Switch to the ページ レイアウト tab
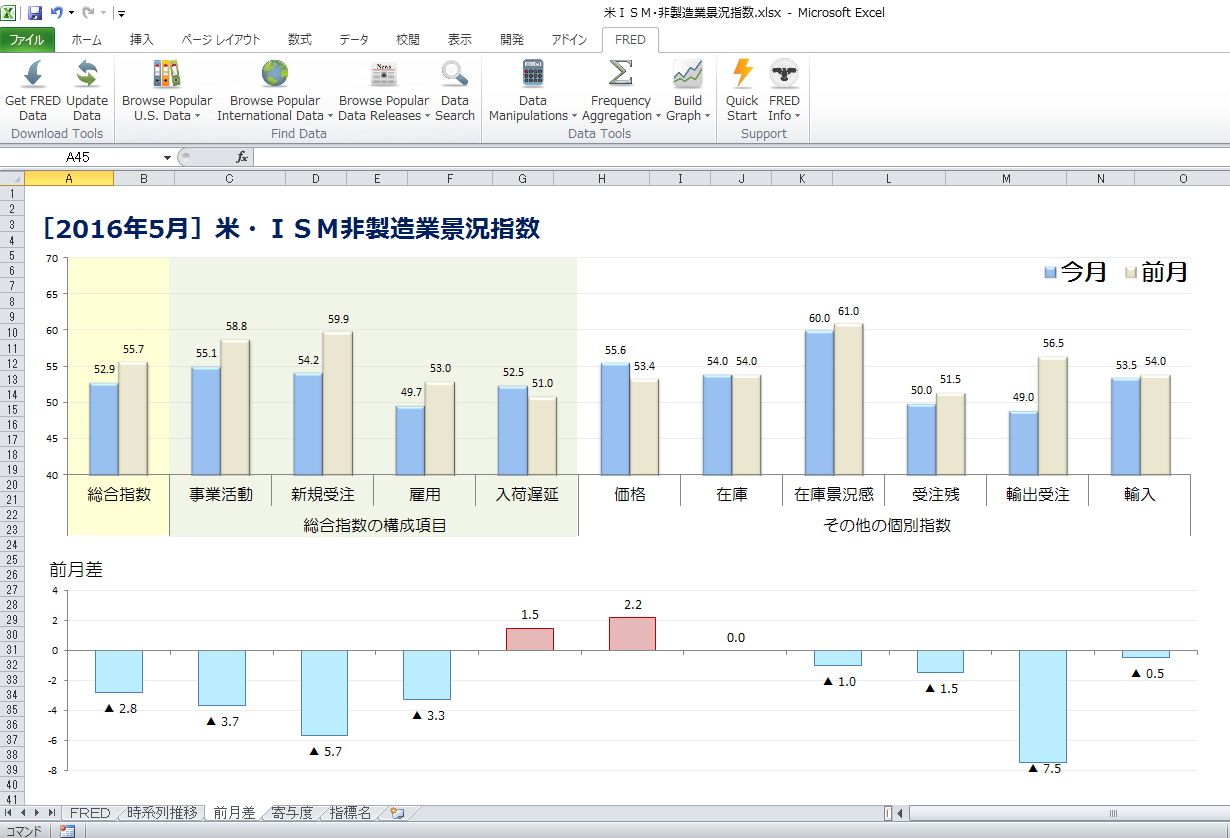 220,40
